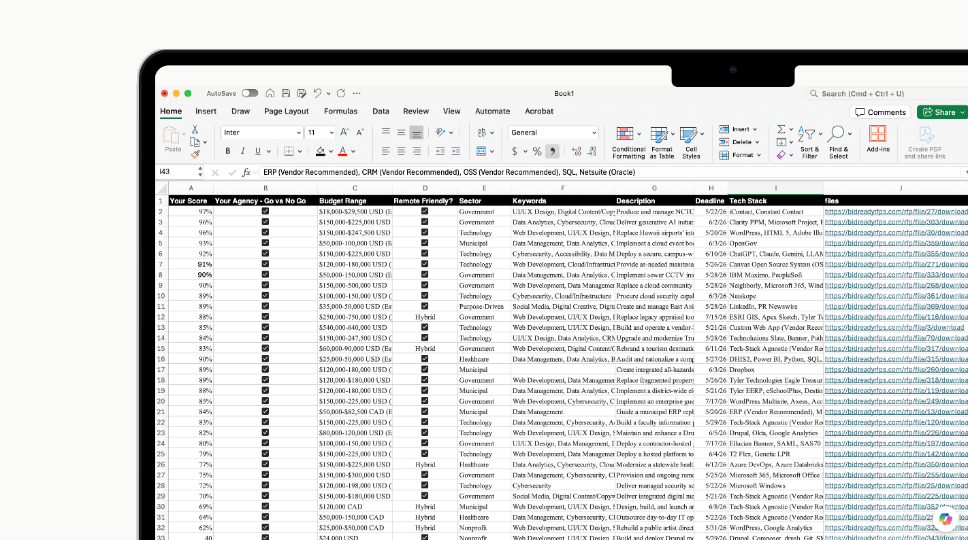This screenshot has height=540, width=968.
Task: Toggle Go vs No Go checkbox in row 2
Action: (x=265, y=211)
